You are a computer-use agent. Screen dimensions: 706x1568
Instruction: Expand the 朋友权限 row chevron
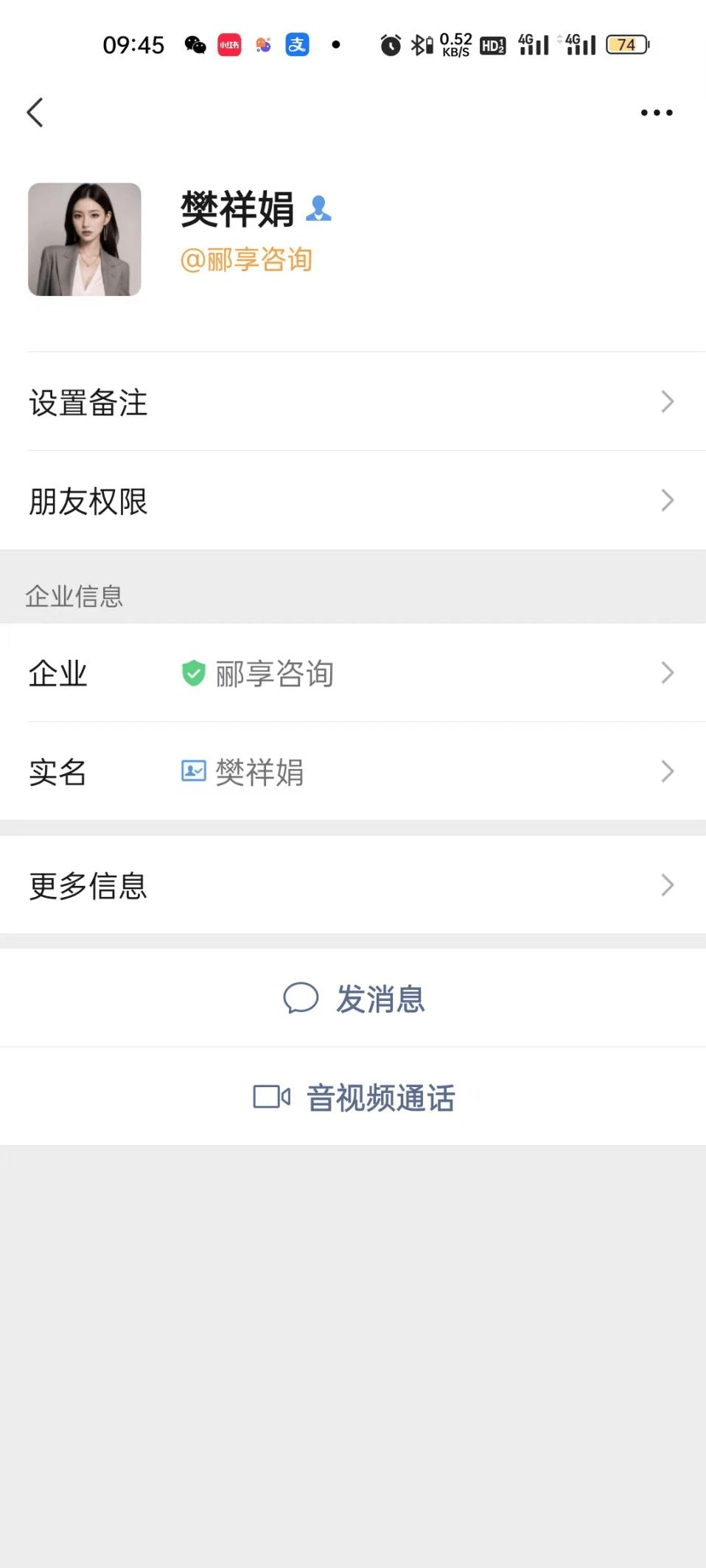click(667, 500)
